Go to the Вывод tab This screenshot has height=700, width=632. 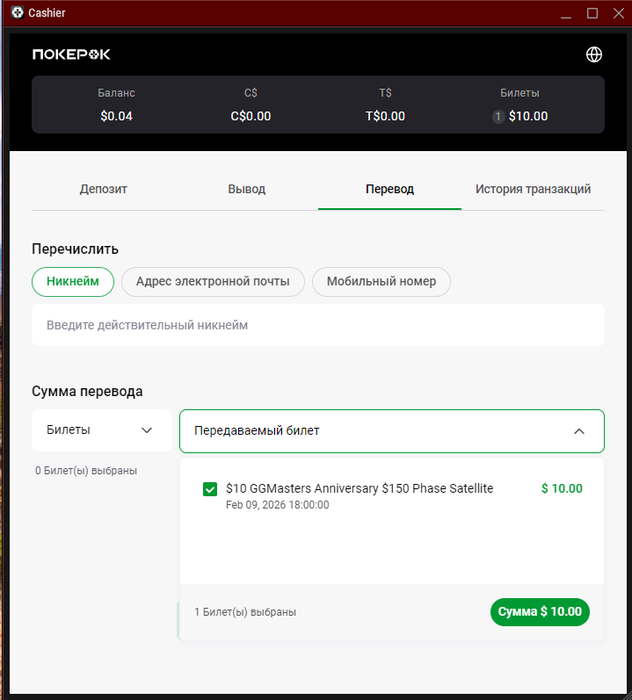tap(247, 189)
